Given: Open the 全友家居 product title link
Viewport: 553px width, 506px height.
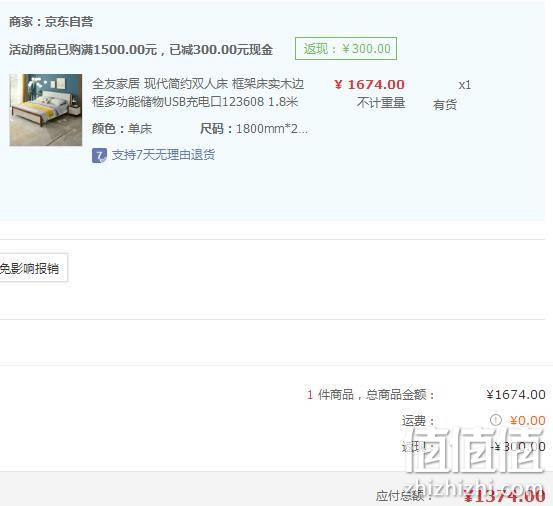Looking at the screenshot, I should coord(198,93).
